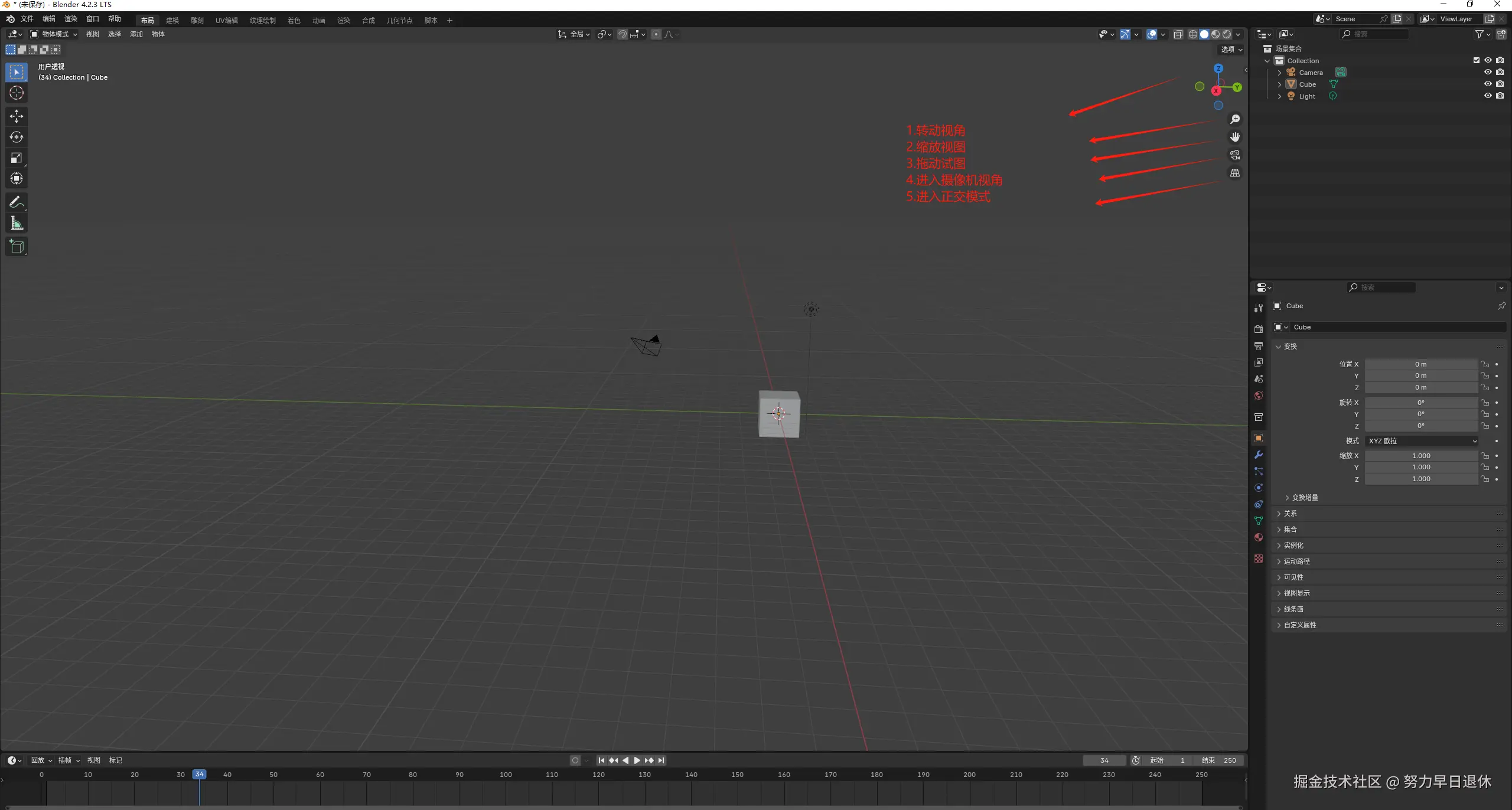Open the 选项 button in the viewport
This screenshot has height=810, width=1512.
[x=1231, y=49]
